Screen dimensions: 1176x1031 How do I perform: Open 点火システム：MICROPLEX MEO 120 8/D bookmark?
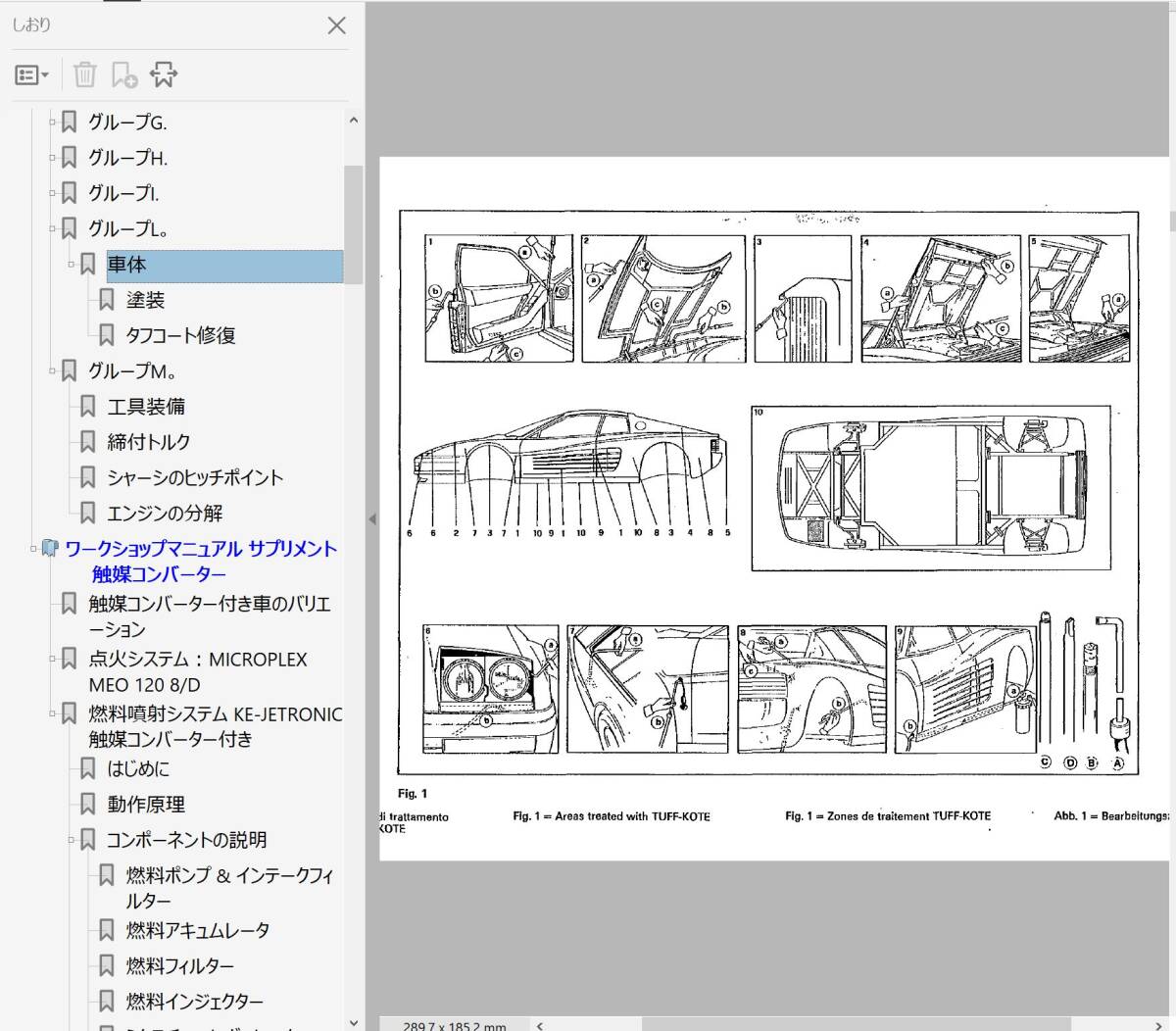click(198, 671)
